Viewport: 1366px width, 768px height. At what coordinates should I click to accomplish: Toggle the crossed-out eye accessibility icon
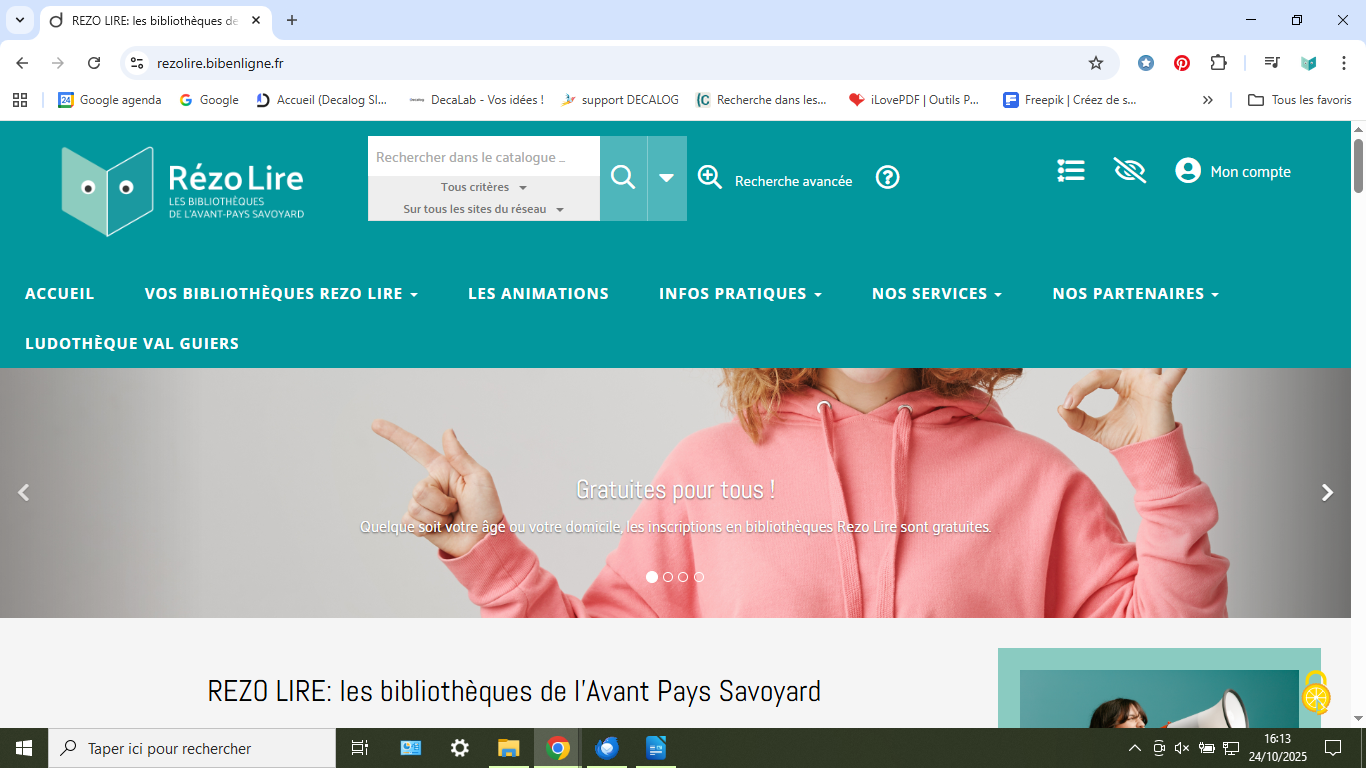[1129, 171]
